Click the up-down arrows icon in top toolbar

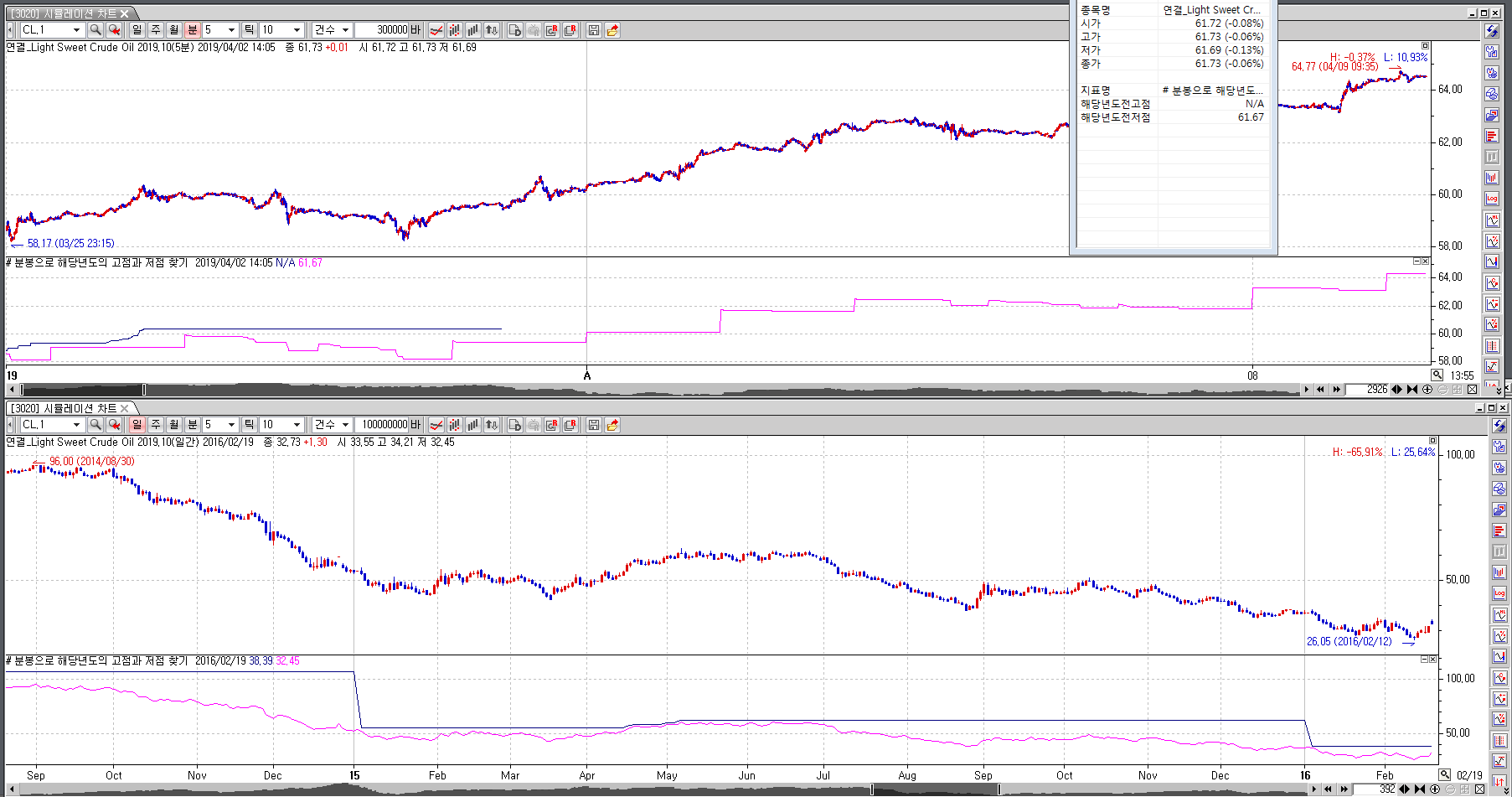tap(492, 30)
